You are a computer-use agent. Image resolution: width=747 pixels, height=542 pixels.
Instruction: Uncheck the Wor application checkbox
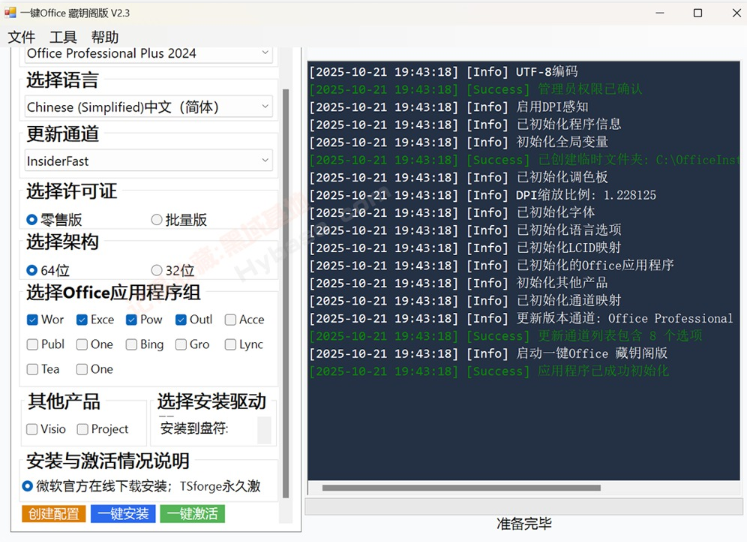pyautogui.click(x=32, y=320)
